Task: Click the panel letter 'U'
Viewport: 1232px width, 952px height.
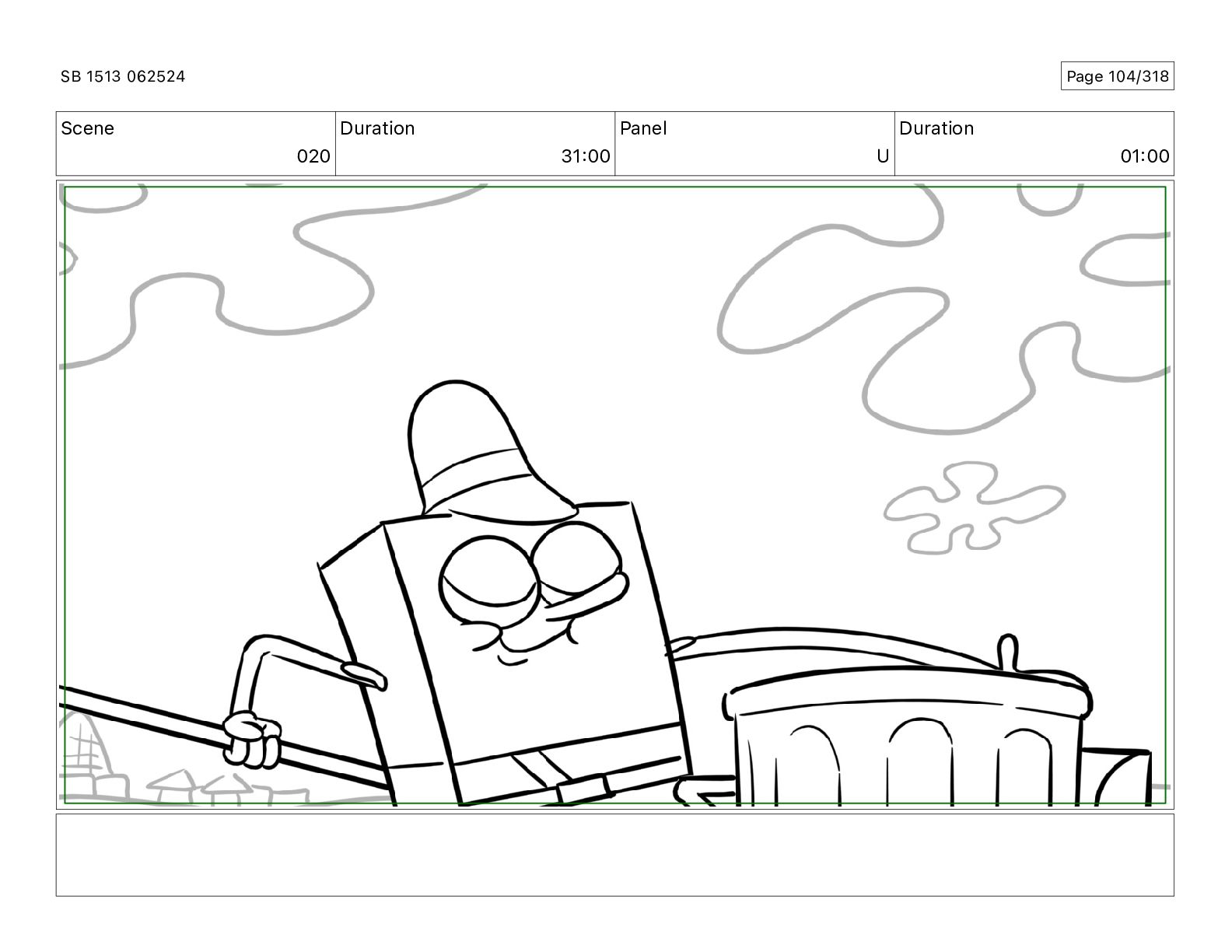Action: (883, 156)
